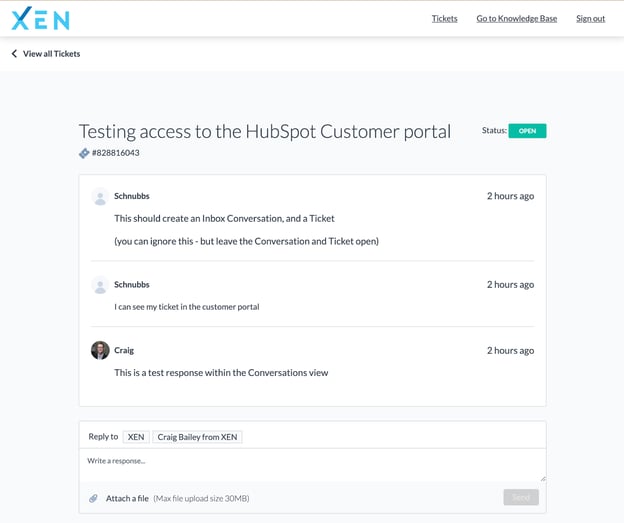Image resolution: width=624 pixels, height=523 pixels.
Task: Click the resize handle of the response box
Action: coord(542,478)
